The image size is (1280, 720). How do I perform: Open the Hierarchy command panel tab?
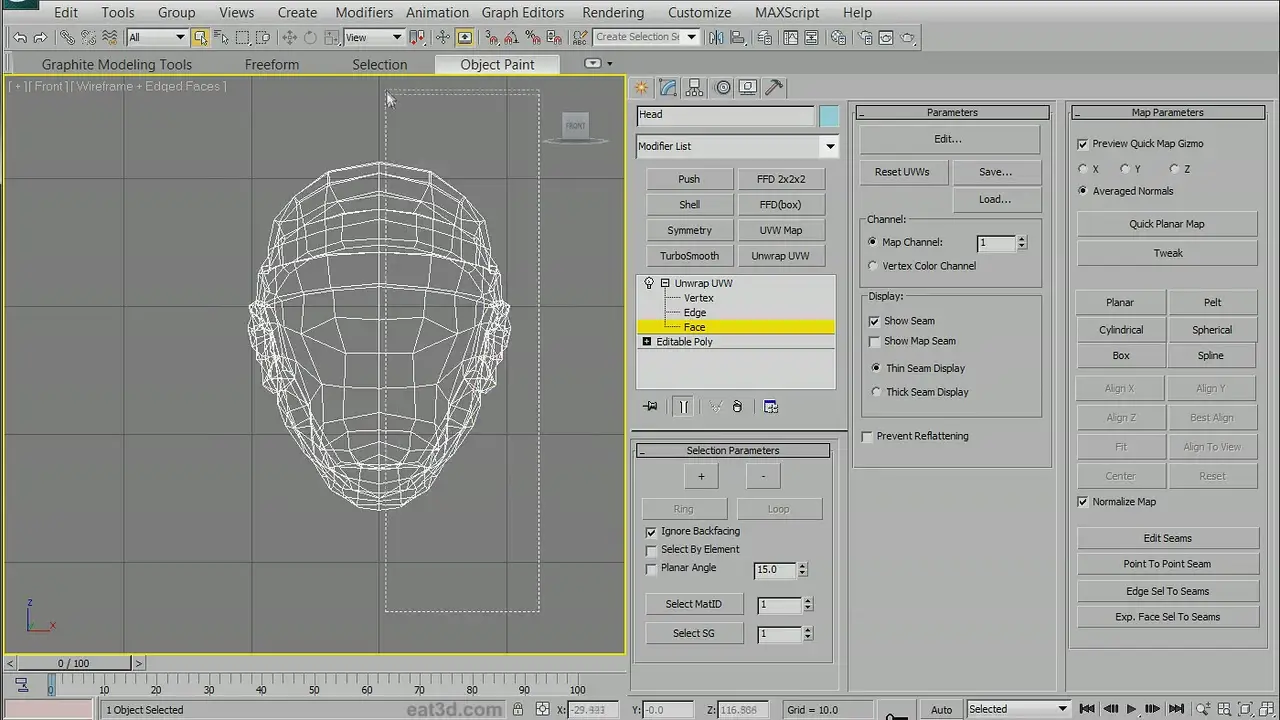tap(695, 88)
